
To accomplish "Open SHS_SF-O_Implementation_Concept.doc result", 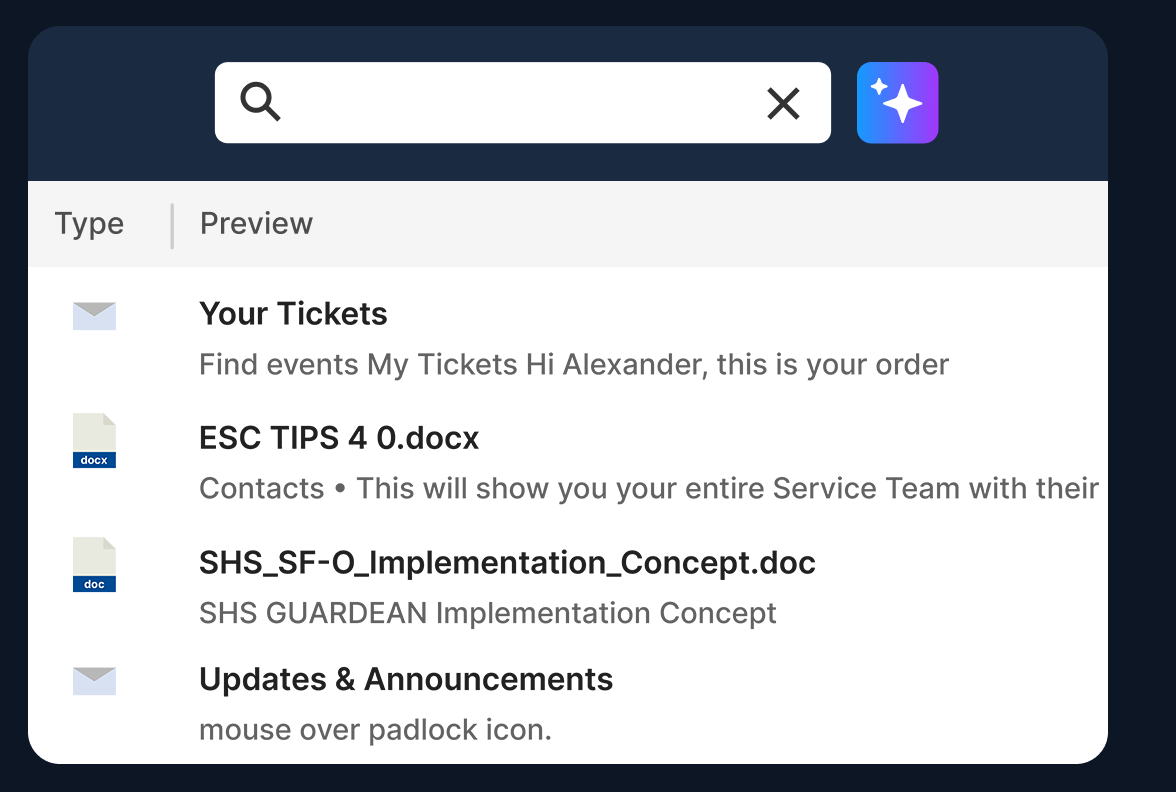I will [x=507, y=563].
